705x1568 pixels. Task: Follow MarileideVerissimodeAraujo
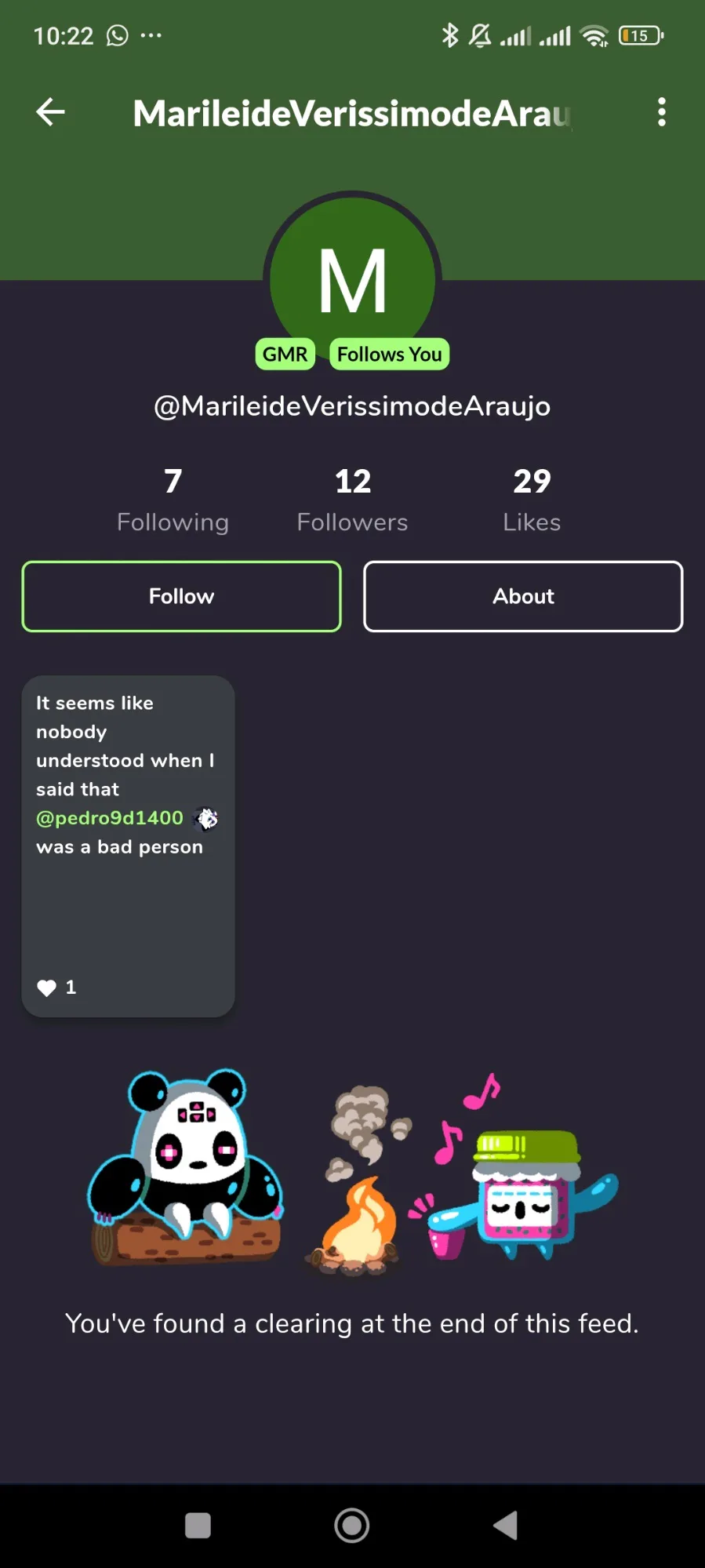[x=181, y=596]
